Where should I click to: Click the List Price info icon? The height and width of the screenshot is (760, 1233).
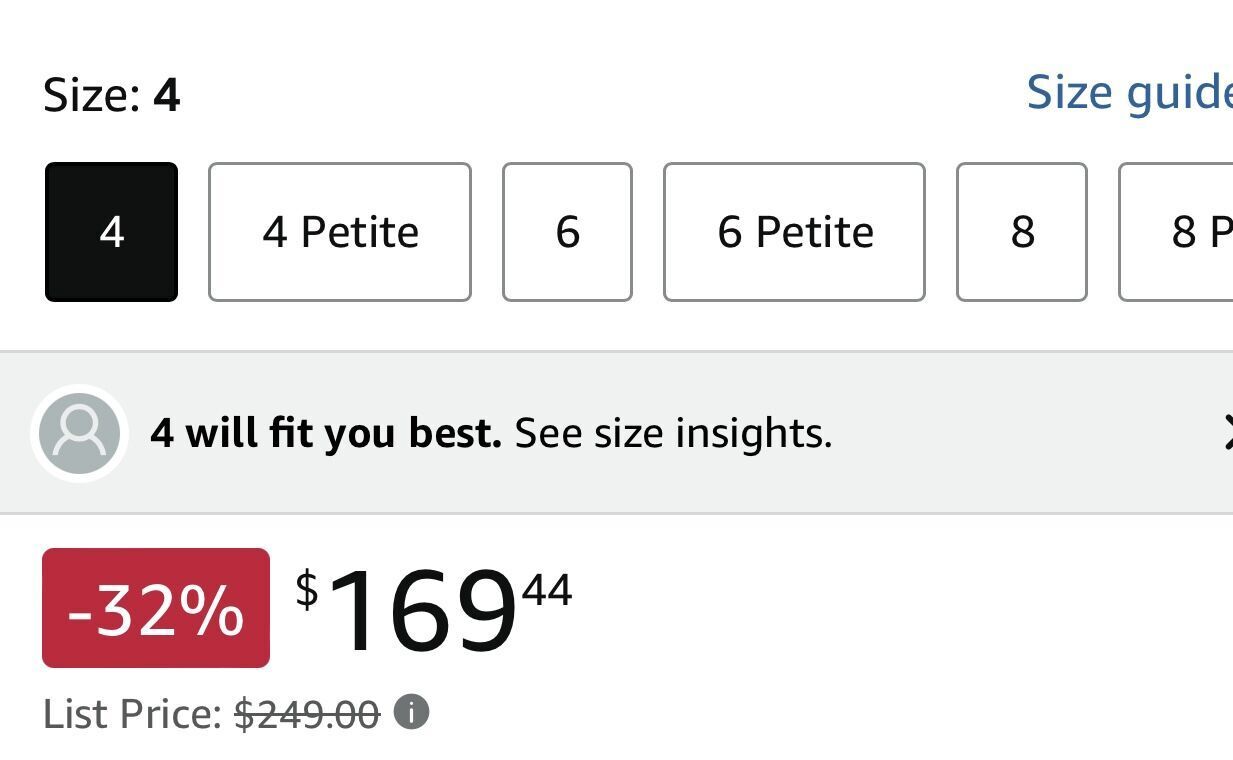(411, 713)
